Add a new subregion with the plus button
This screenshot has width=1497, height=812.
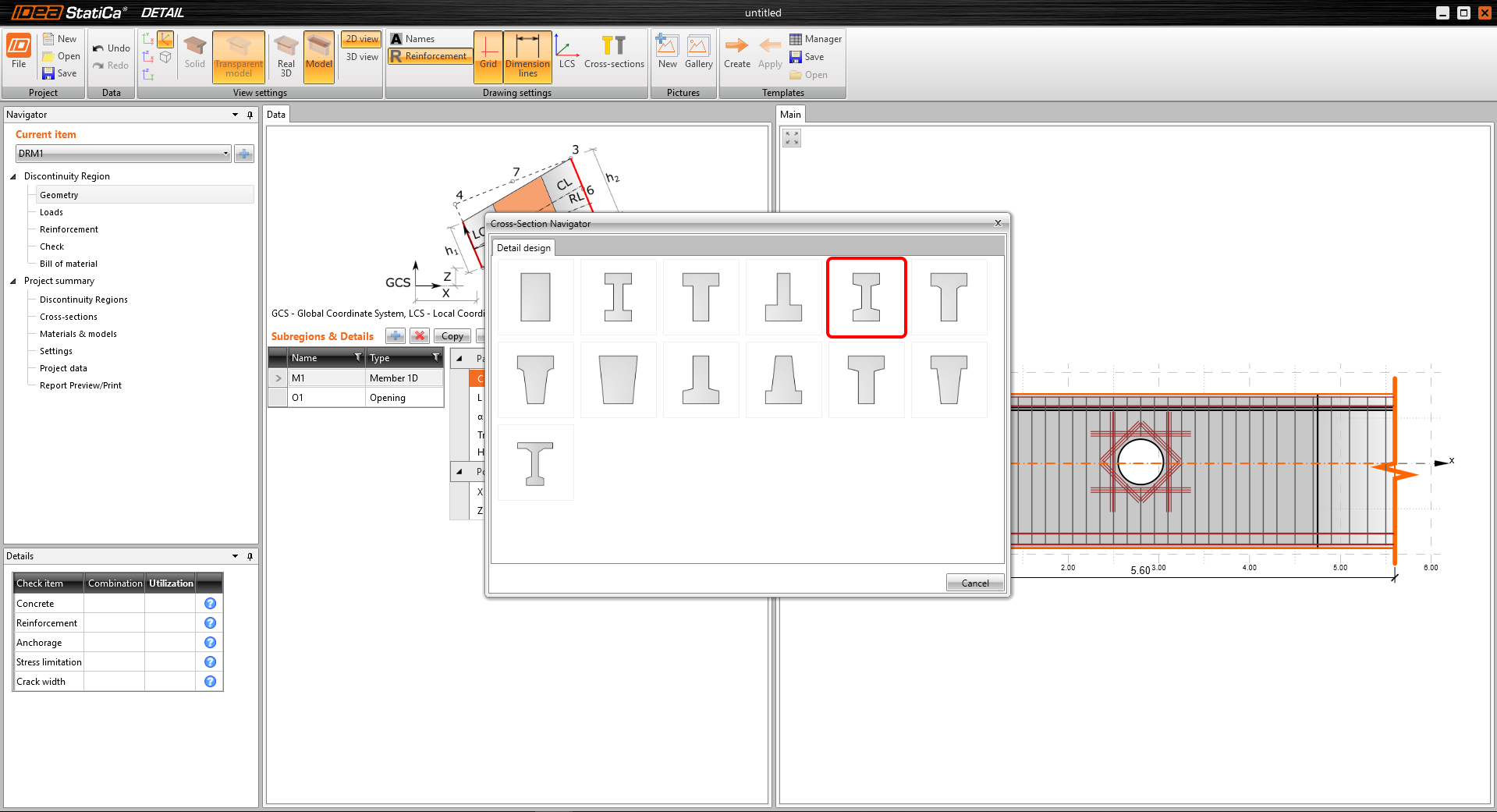(x=396, y=336)
